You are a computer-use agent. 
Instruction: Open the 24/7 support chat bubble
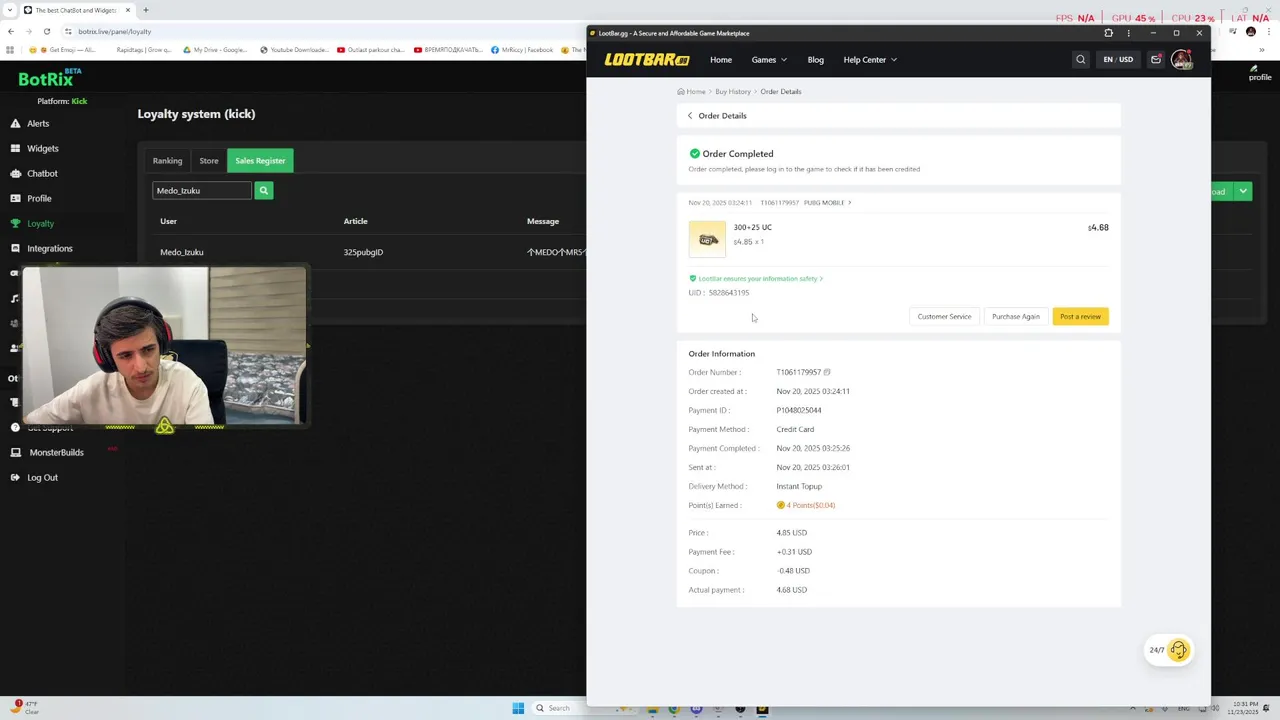[1169, 650]
